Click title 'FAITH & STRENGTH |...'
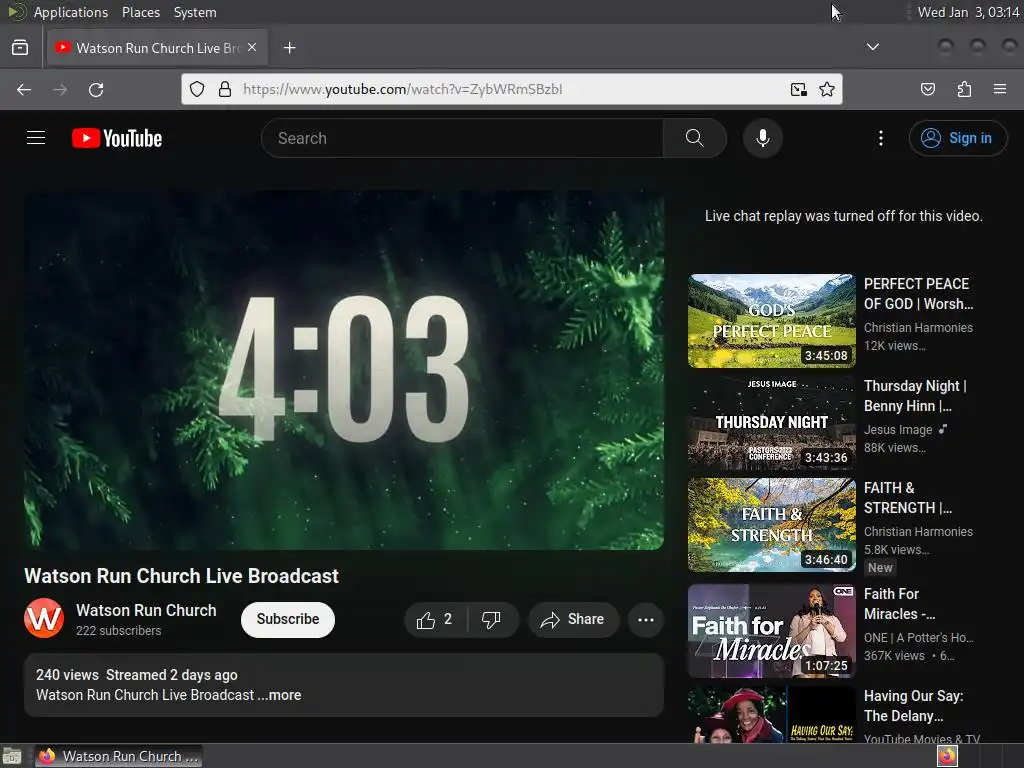 tap(908, 498)
